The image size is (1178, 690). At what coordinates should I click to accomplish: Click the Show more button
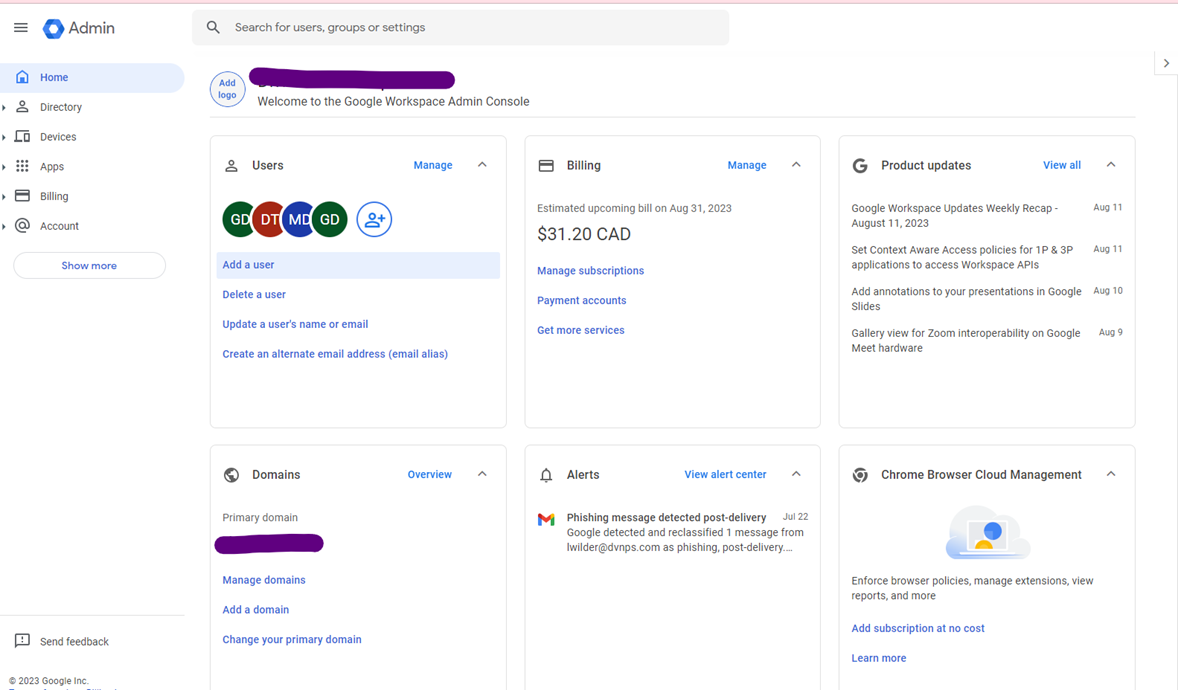tap(89, 266)
